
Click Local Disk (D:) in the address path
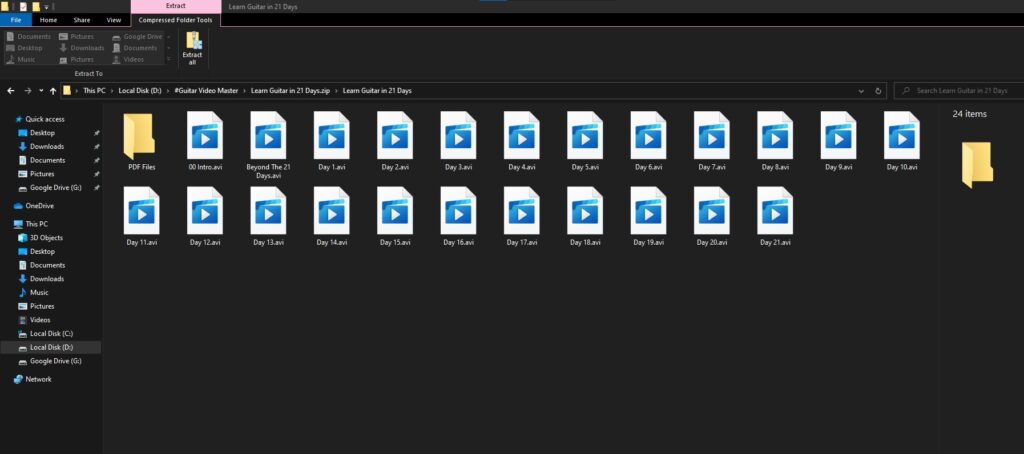140,91
